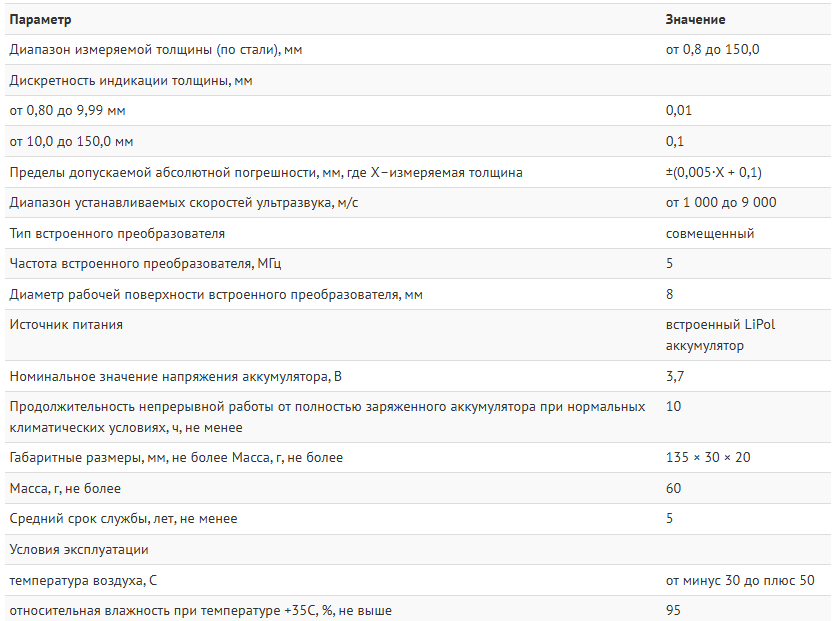Click the "Частота встроенного преобразователя, МГц" label
Viewport: 837px width, 621px height.
(152, 264)
